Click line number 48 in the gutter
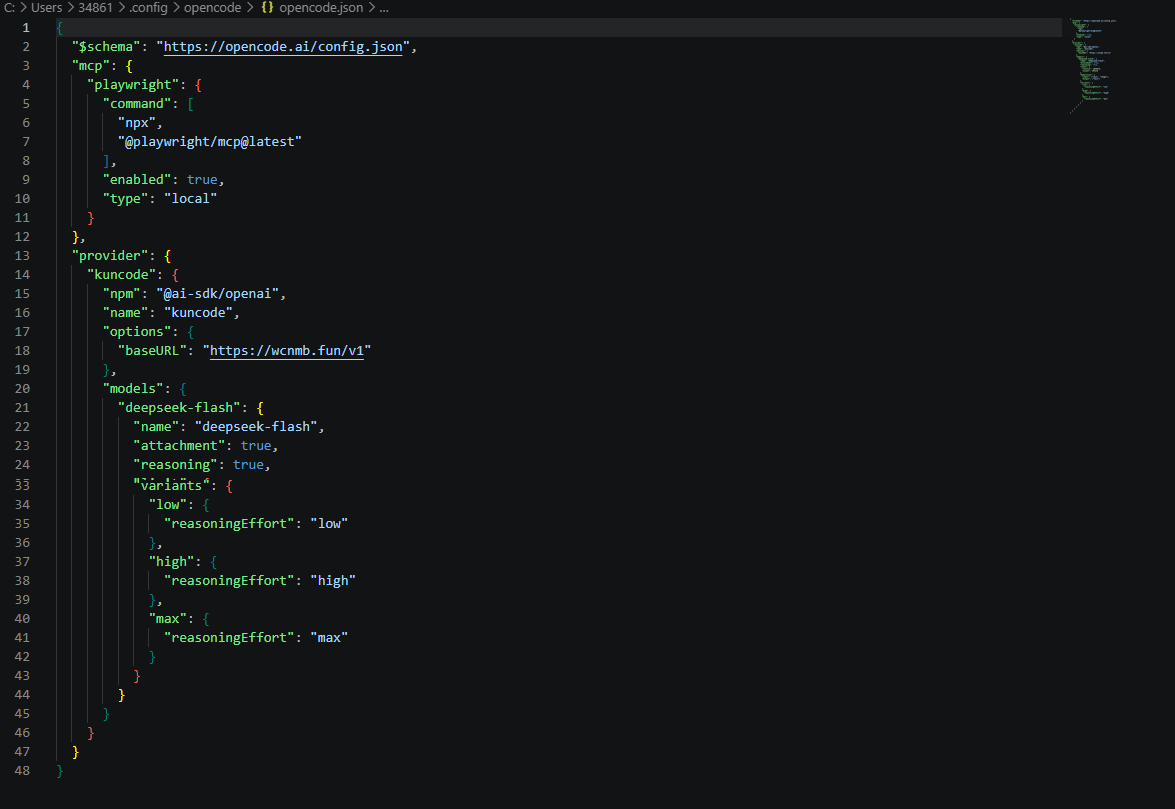The width and height of the screenshot is (1175, 809). pyautogui.click(x=22, y=771)
